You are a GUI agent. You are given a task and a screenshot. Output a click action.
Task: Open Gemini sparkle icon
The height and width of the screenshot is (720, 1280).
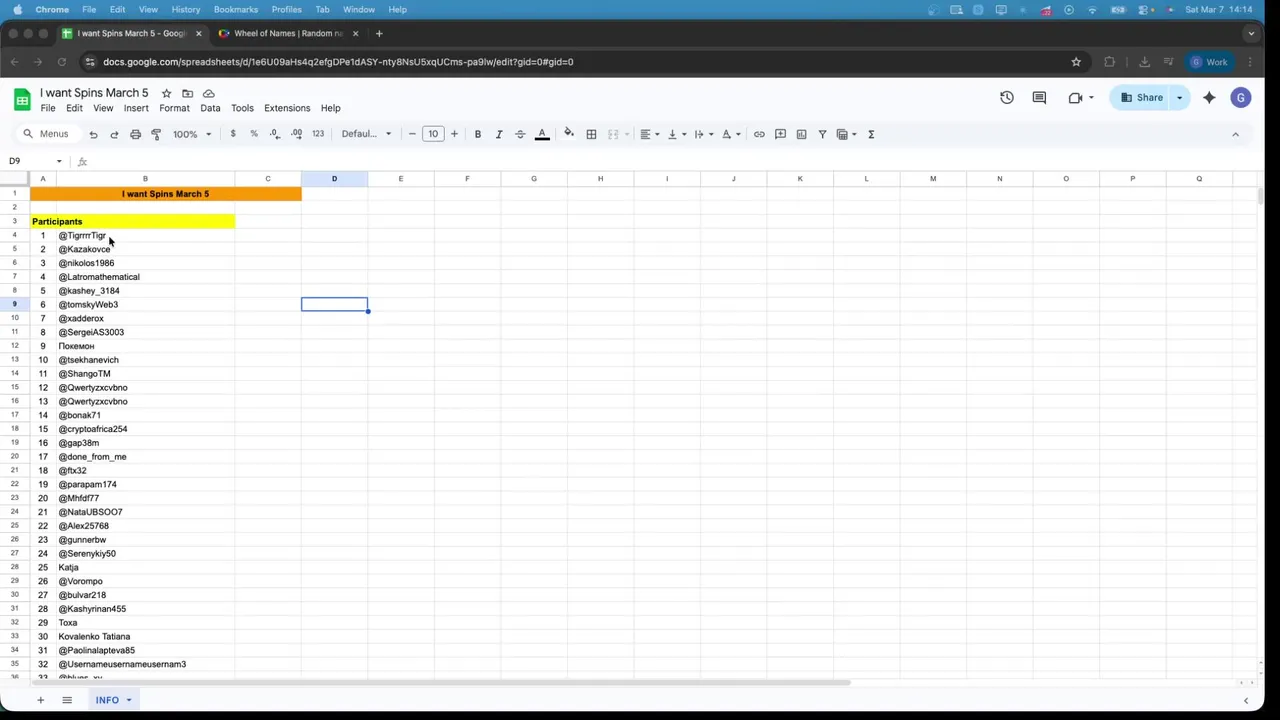(x=1209, y=97)
